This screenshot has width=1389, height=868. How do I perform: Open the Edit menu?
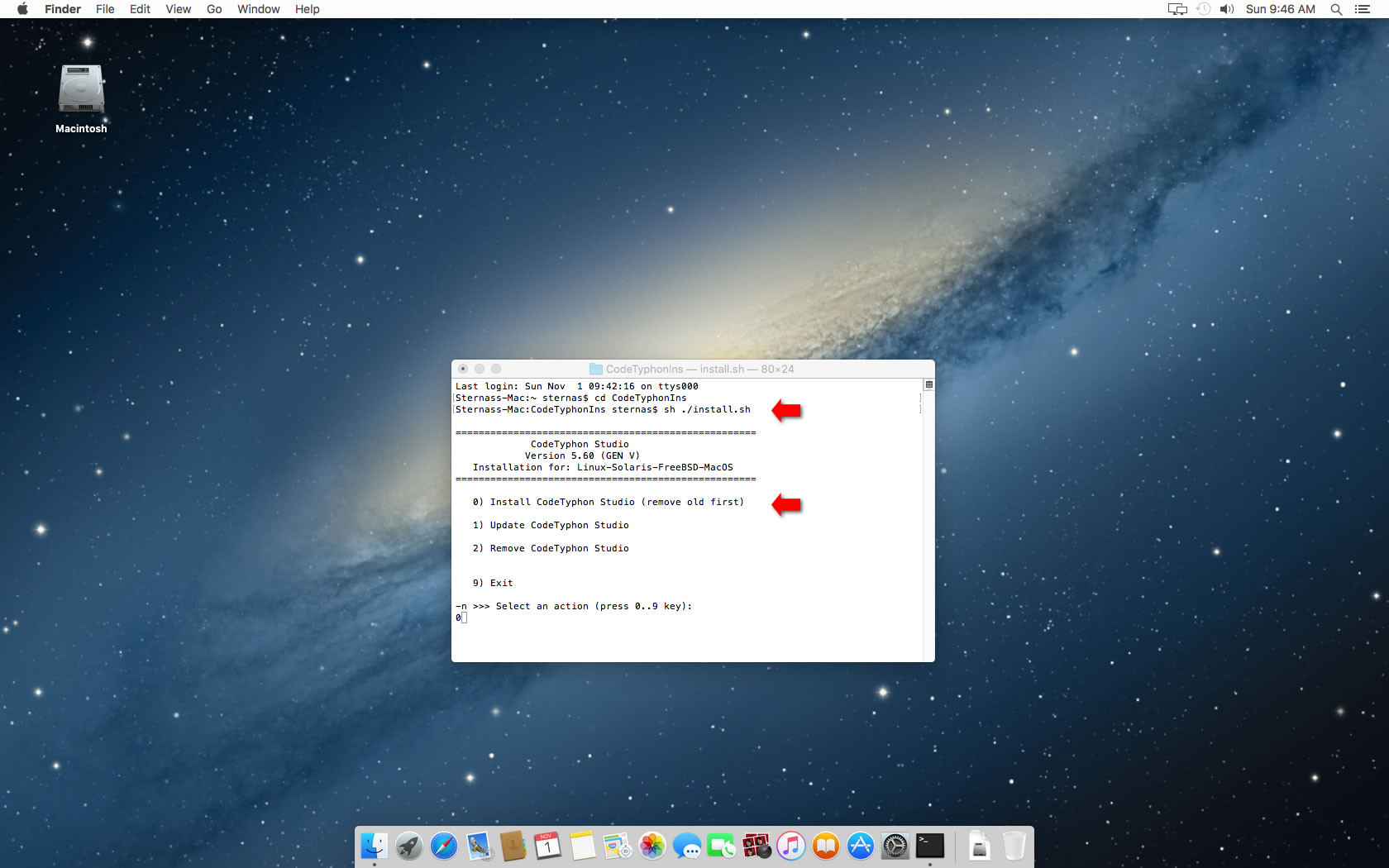click(x=140, y=9)
